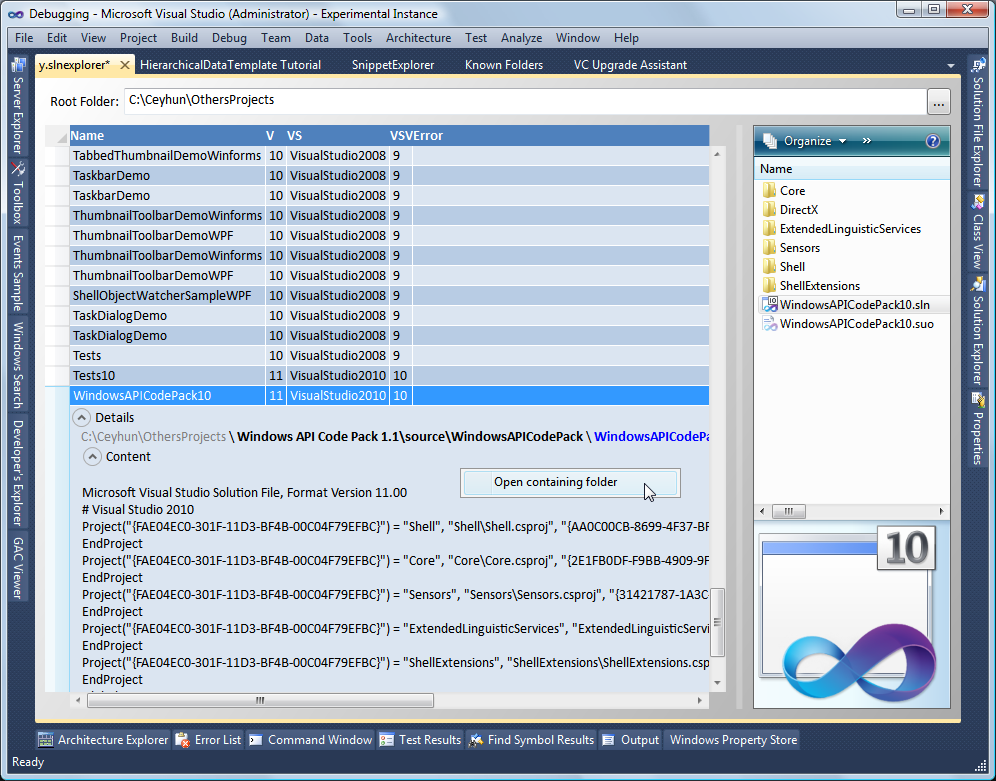996x781 pixels.
Task: Open the Toolbox side panel icon
Action: pyautogui.click(x=18, y=169)
